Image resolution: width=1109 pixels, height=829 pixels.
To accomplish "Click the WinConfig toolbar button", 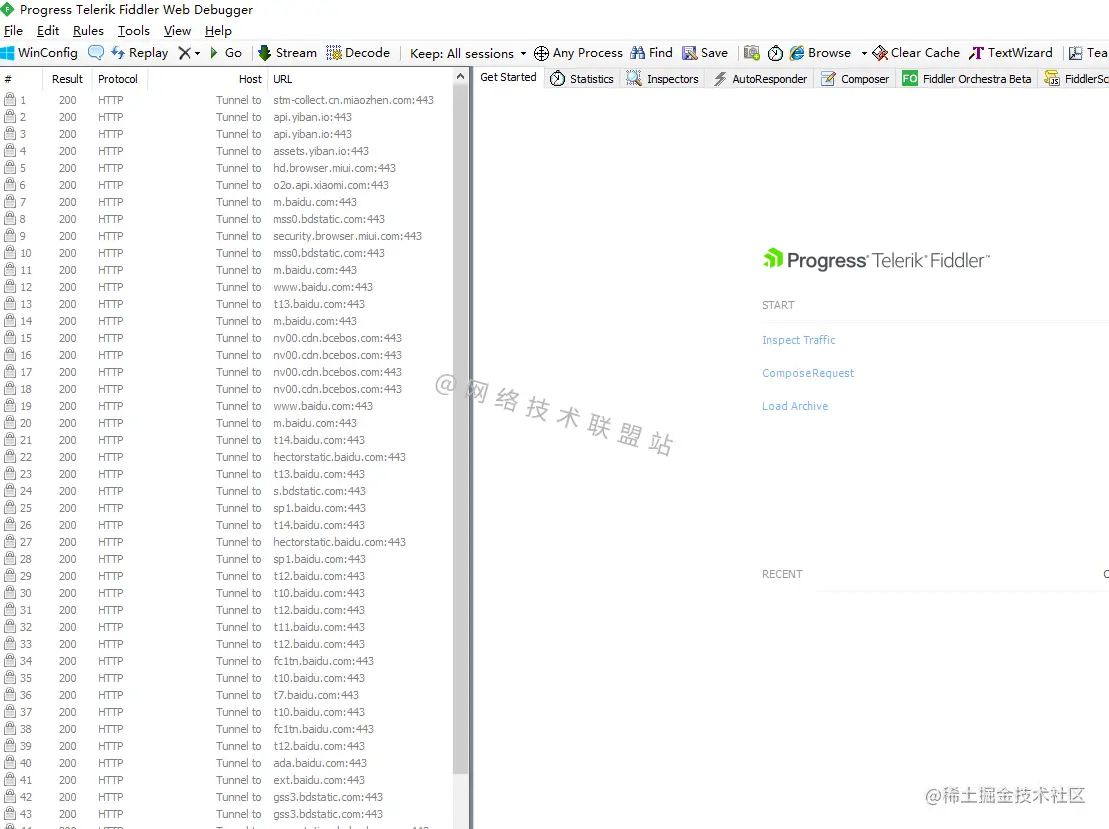I will [x=40, y=53].
